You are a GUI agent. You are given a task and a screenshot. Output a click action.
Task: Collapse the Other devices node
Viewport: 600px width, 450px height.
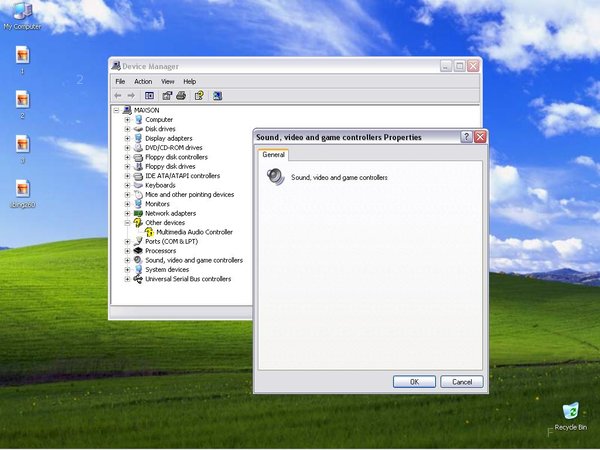pyautogui.click(x=127, y=223)
